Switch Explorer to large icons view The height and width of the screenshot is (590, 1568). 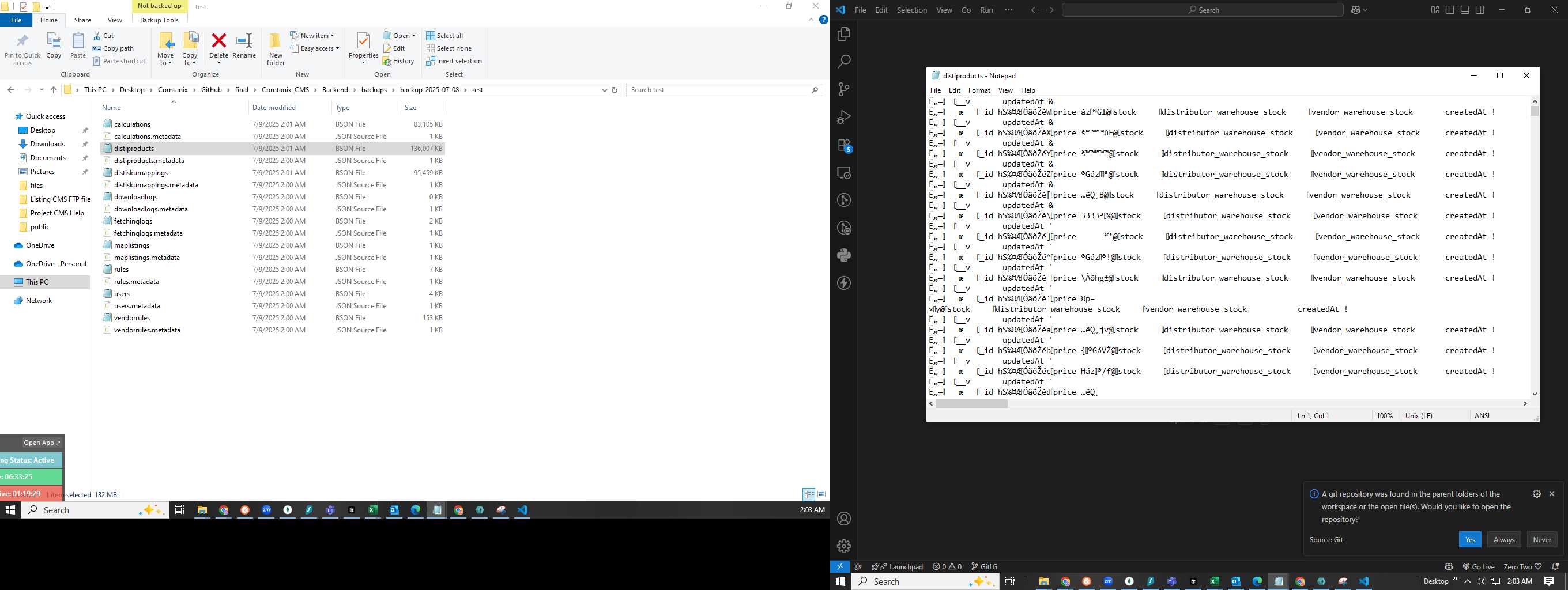click(x=821, y=494)
